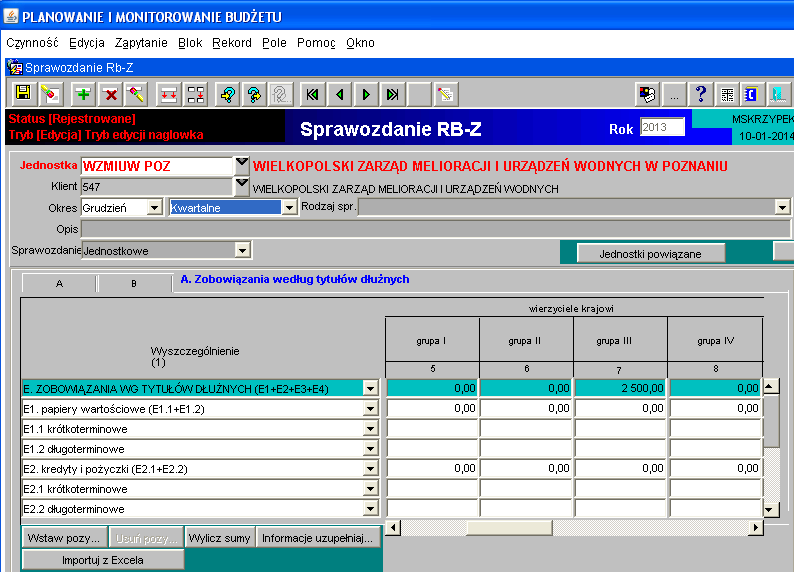Open the Okres month dropdown
794x572 pixels.
click(x=154, y=208)
